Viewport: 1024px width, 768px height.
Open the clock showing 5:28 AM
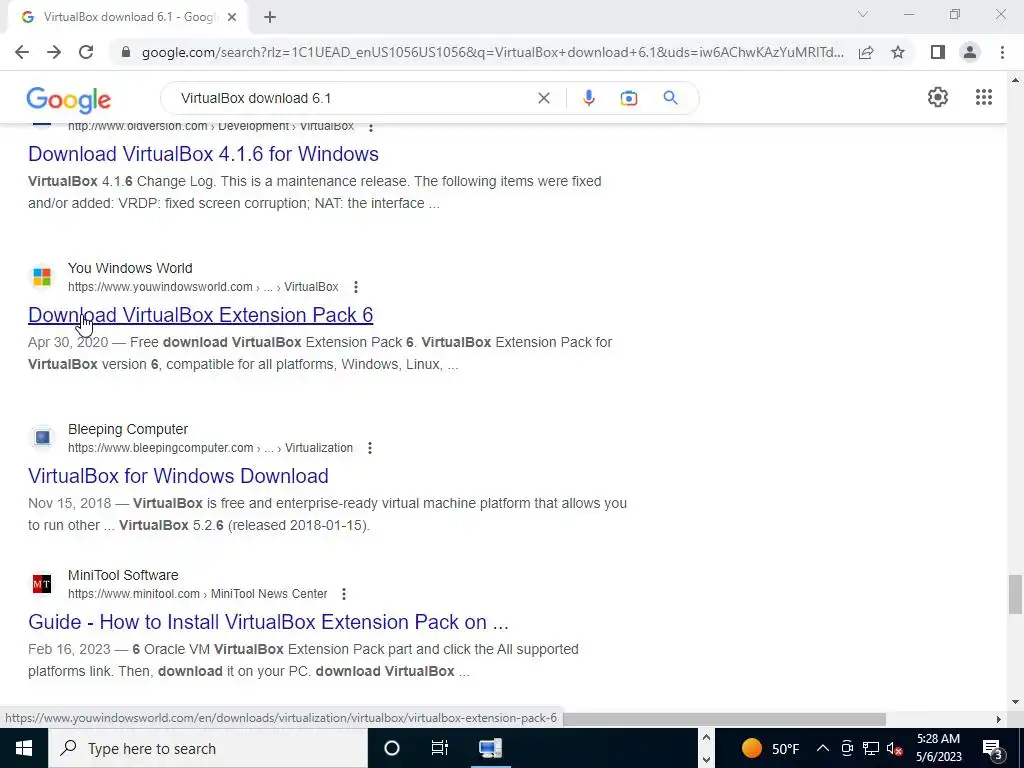click(938, 748)
